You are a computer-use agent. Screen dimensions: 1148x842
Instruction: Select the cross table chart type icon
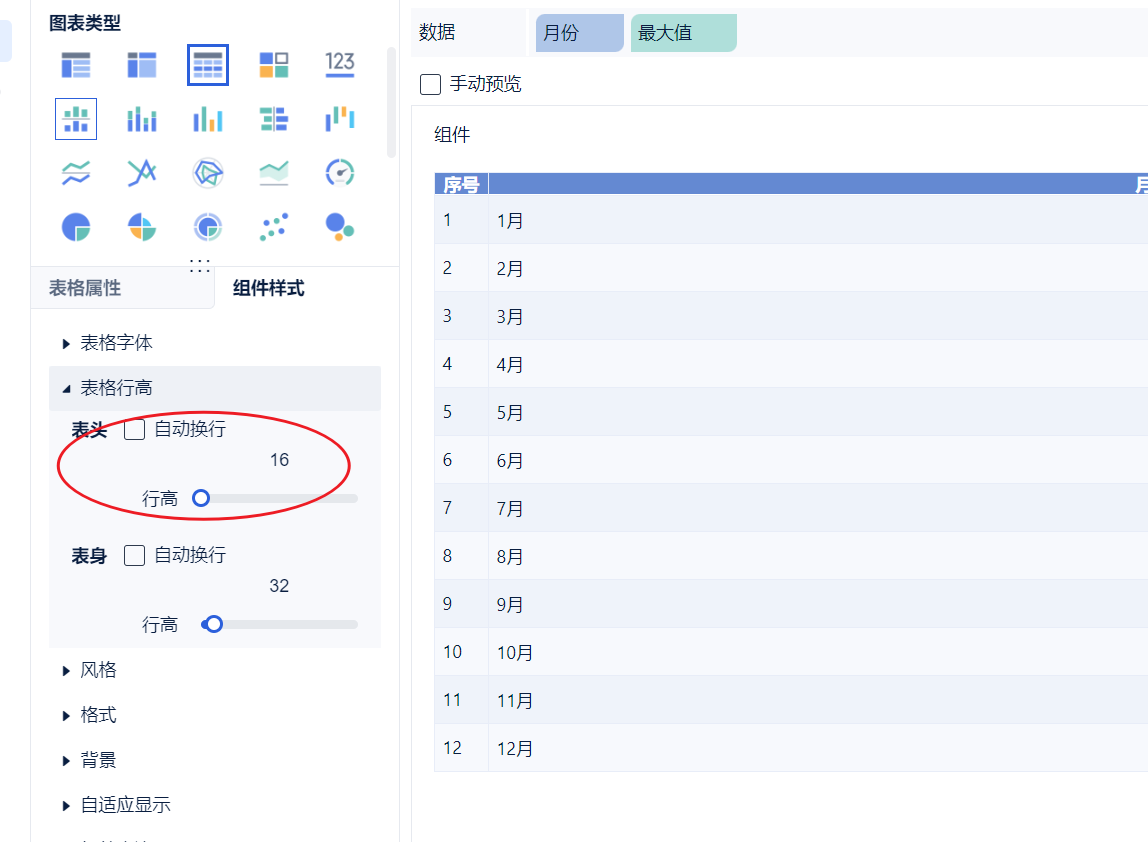click(142, 65)
